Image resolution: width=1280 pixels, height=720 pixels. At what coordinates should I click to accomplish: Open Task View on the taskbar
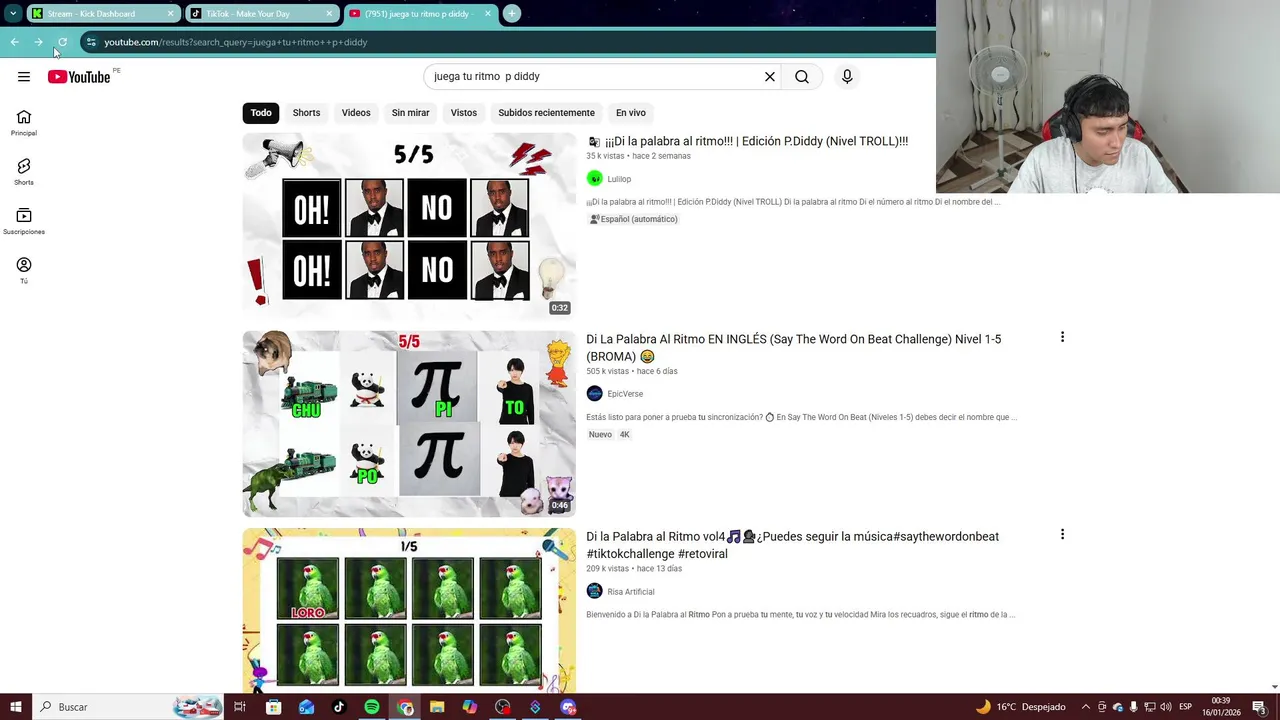pyautogui.click(x=240, y=707)
